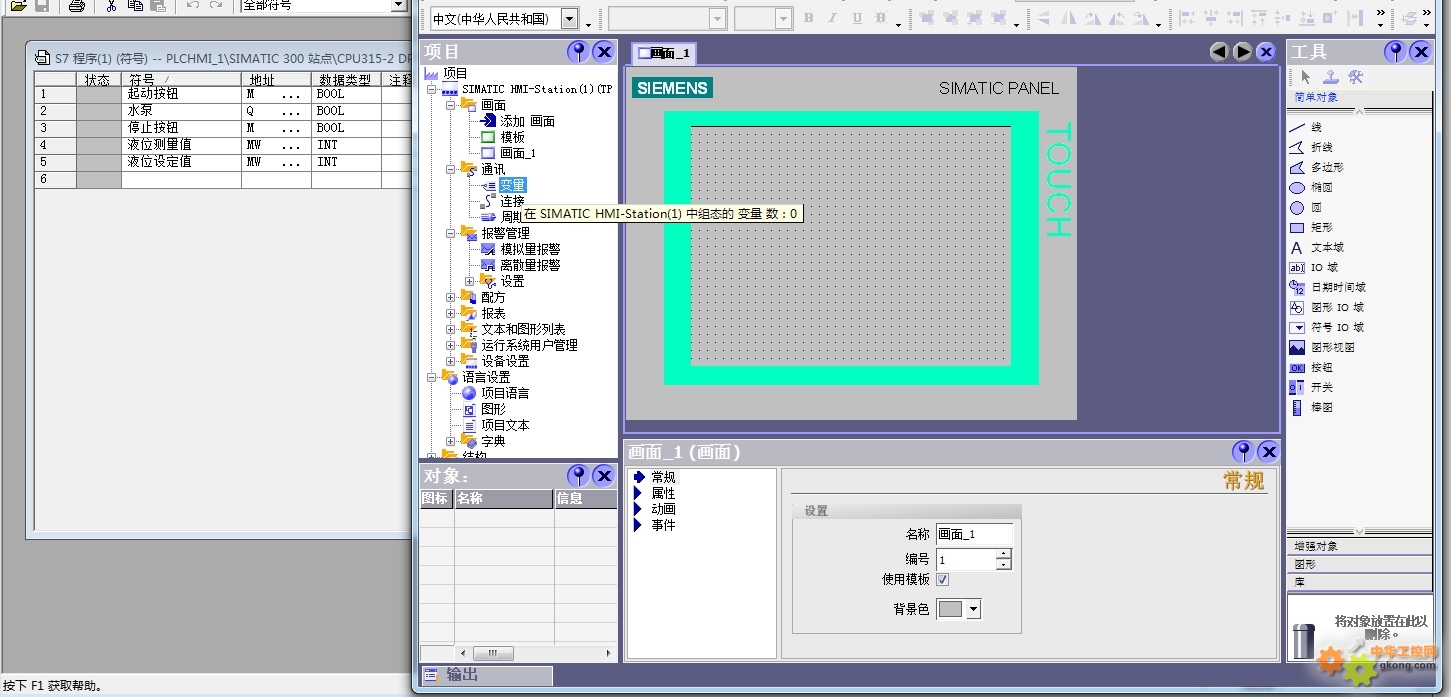1451x697 pixels.
Task: Select the 符号 IO 域 tool
Action: pyautogui.click(x=1326, y=327)
